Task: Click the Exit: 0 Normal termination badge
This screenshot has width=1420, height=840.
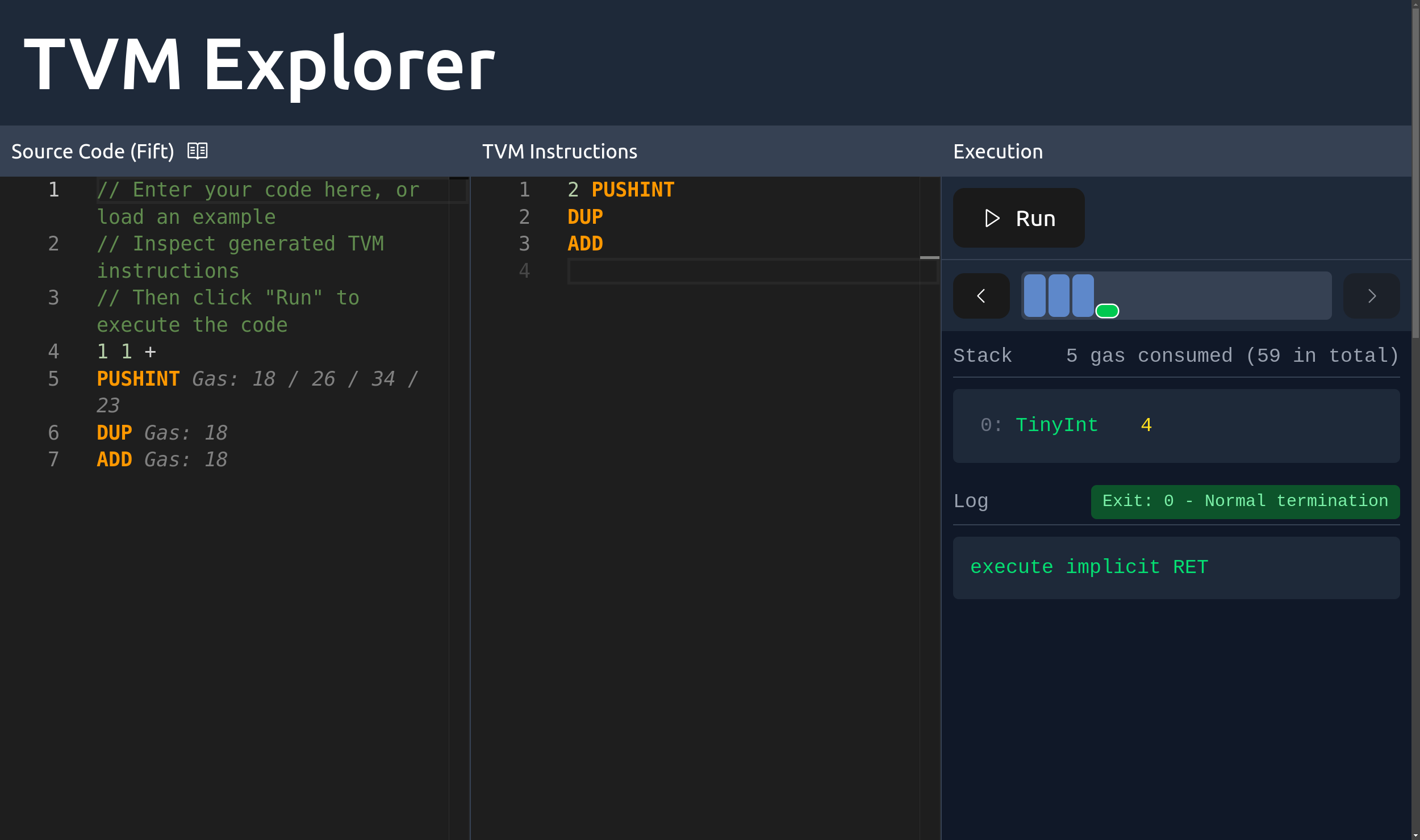Action: (1245, 501)
